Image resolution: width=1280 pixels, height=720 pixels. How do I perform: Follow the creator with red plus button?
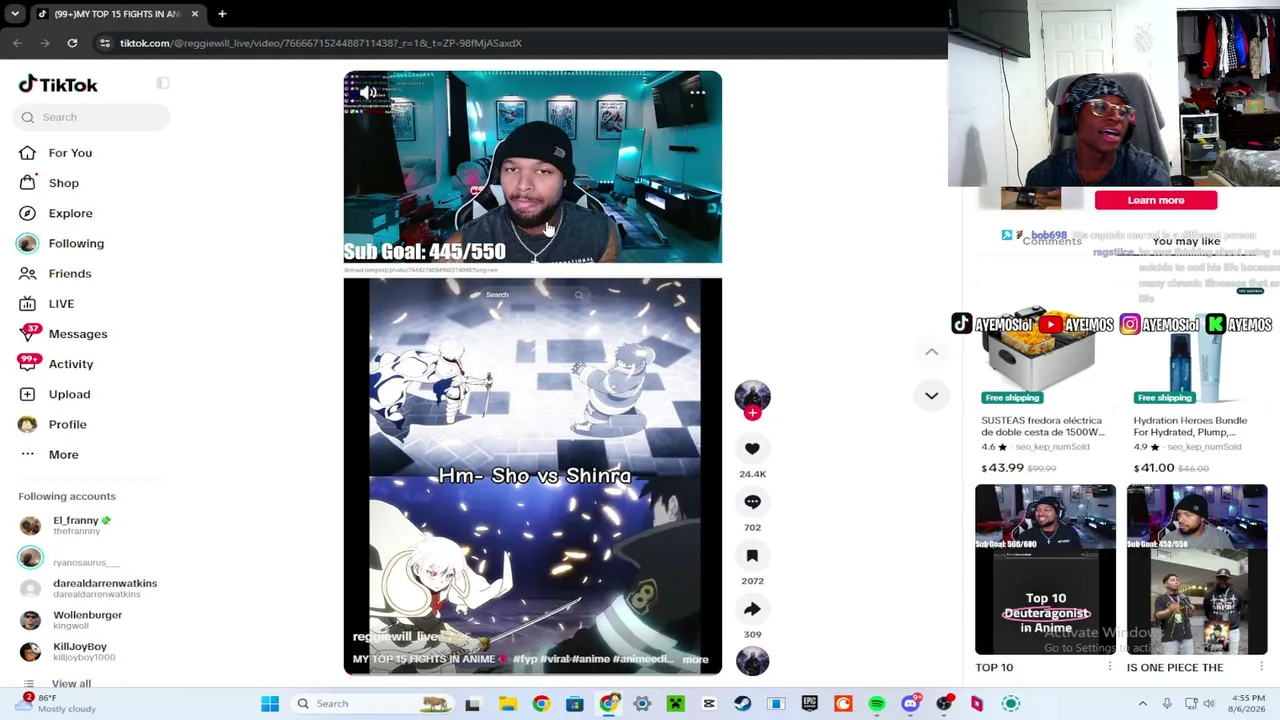(x=752, y=412)
